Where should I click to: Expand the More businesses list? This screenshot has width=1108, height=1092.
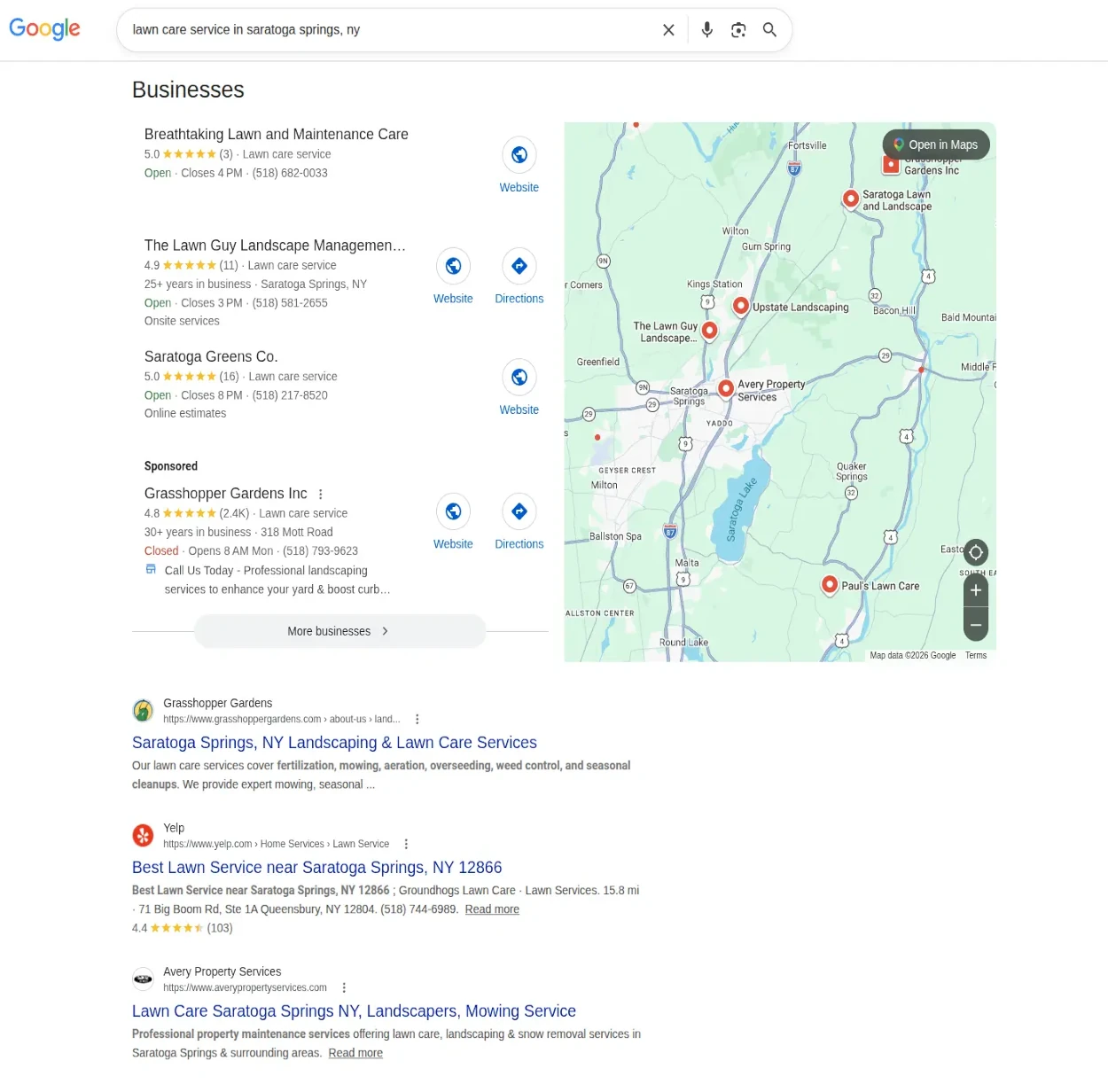tap(339, 632)
